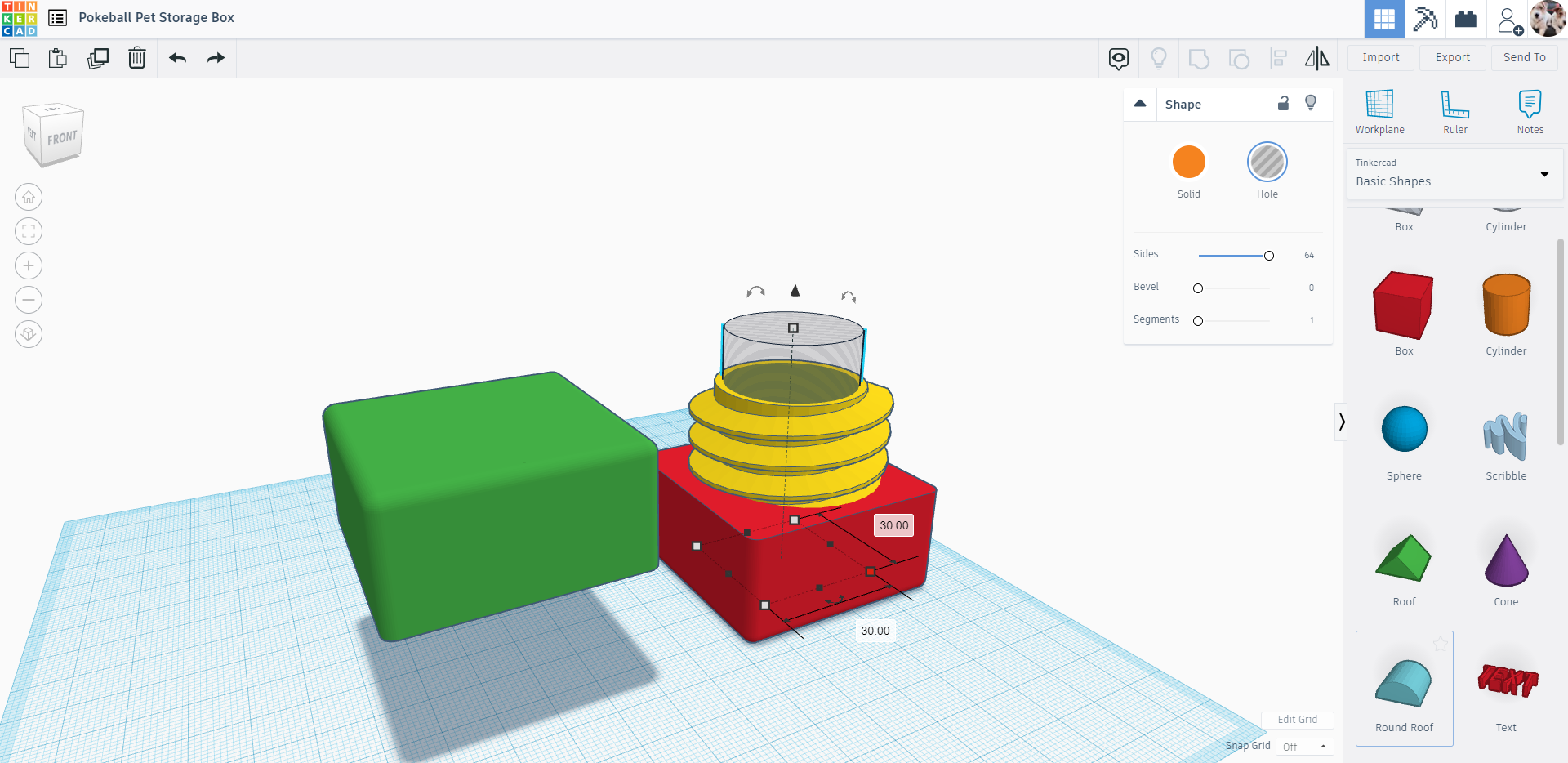1568x763 pixels.
Task: Click the Tinkercad logo
Action: tap(19, 18)
